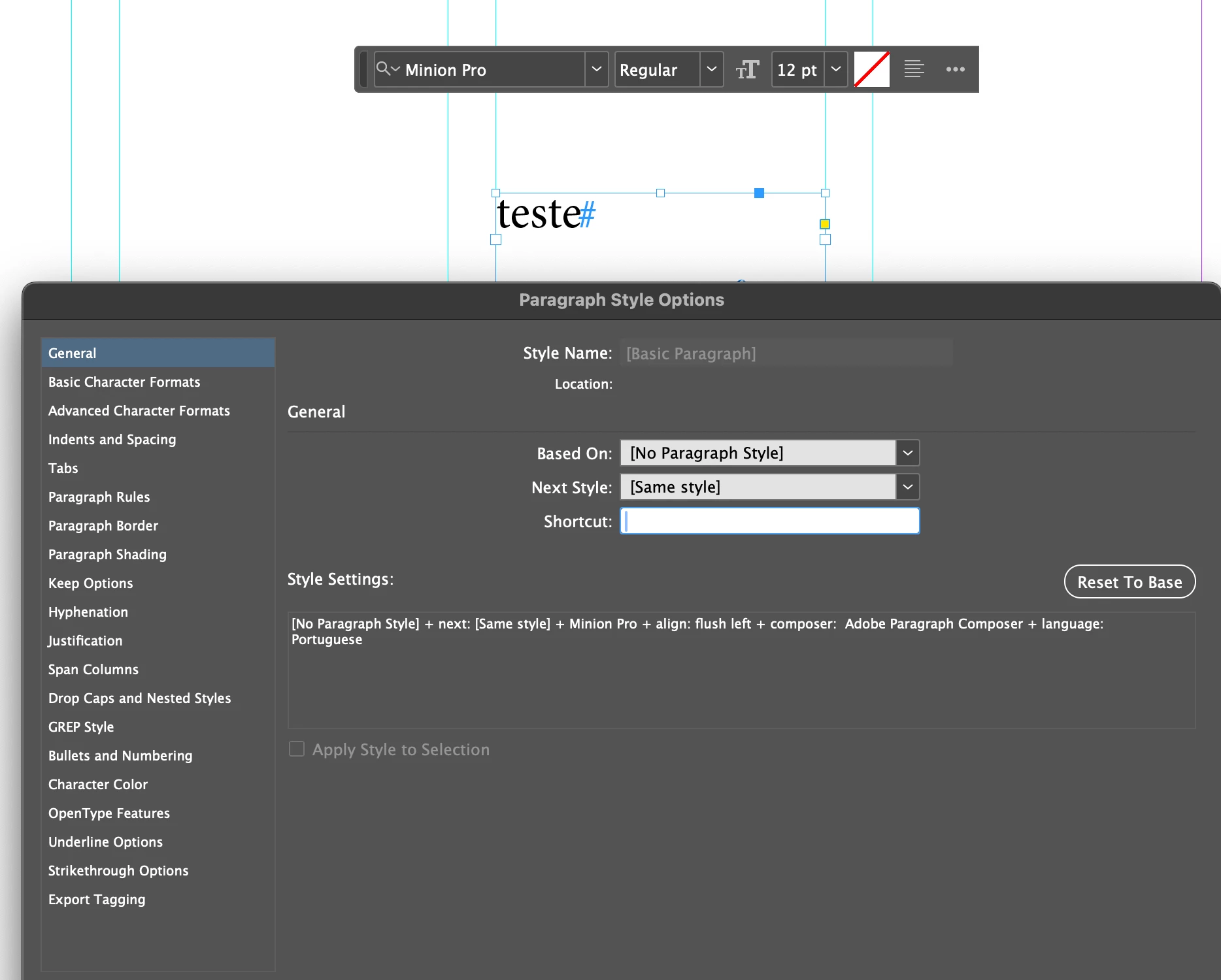
Task: Click the 'teste' text in frame
Action: coord(539,214)
